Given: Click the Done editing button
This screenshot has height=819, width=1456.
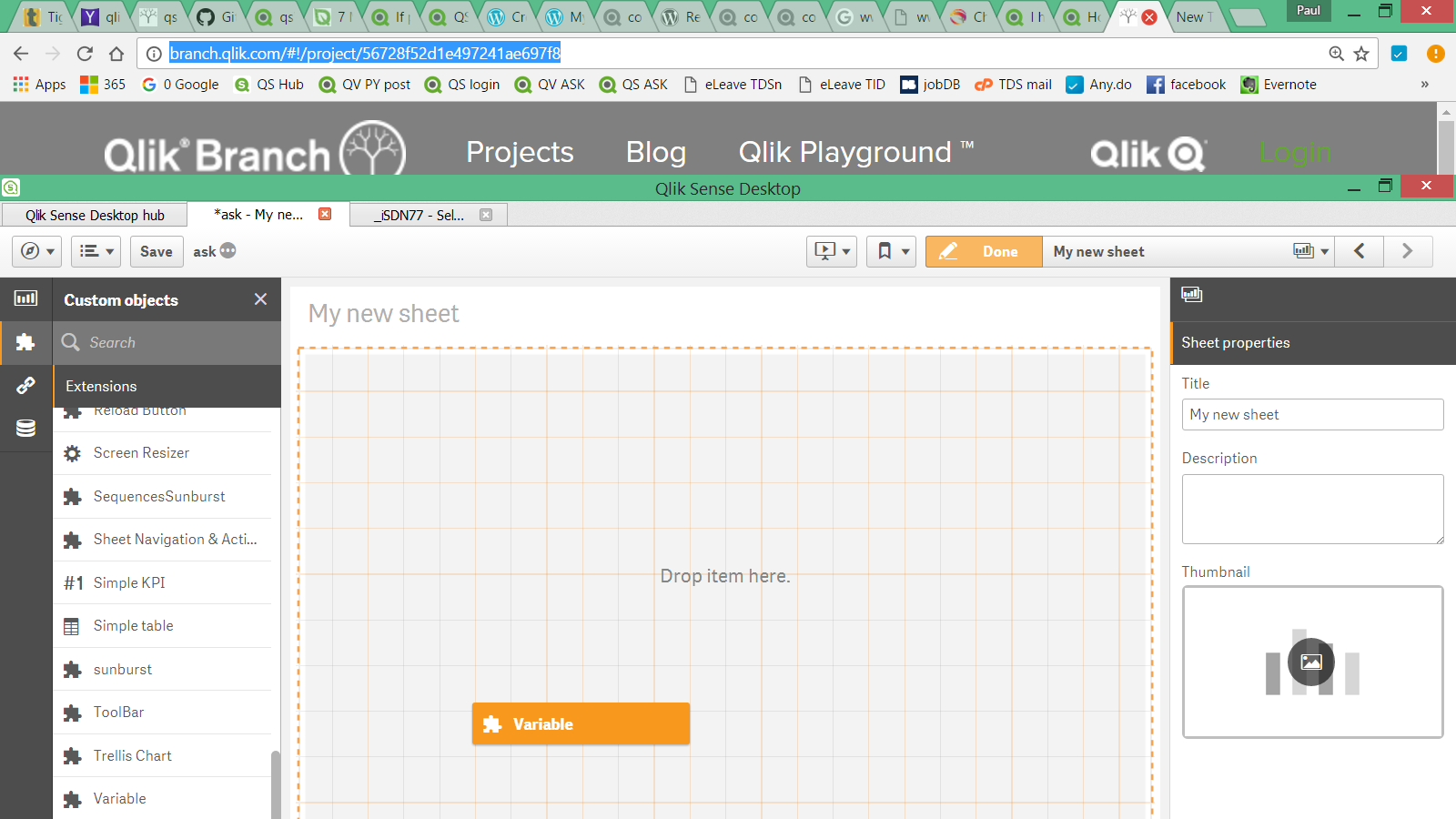Looking at the screenshot, I should tap(984, 251).
